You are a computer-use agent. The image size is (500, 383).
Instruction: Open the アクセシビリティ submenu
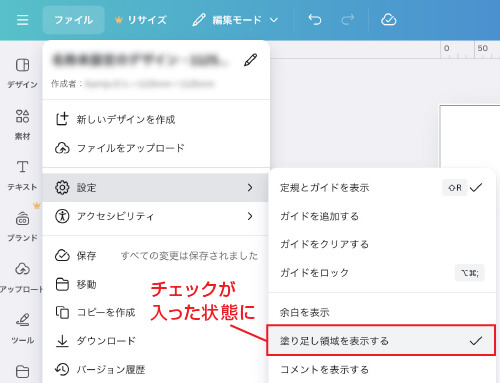click(x=156, y=216)
